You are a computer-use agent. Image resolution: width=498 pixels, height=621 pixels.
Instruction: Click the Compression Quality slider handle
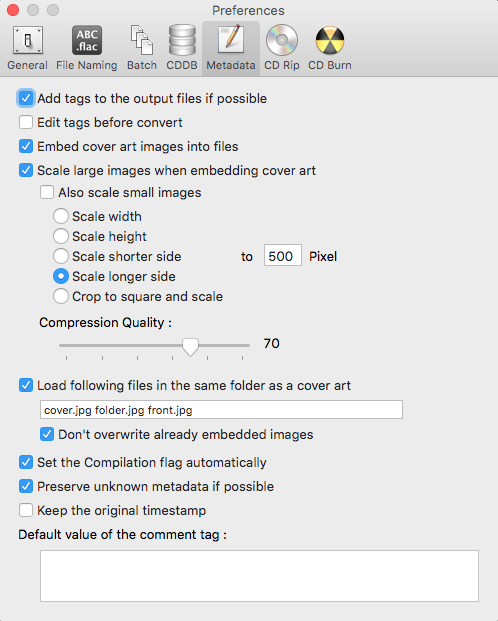click(x=190, y=347)
